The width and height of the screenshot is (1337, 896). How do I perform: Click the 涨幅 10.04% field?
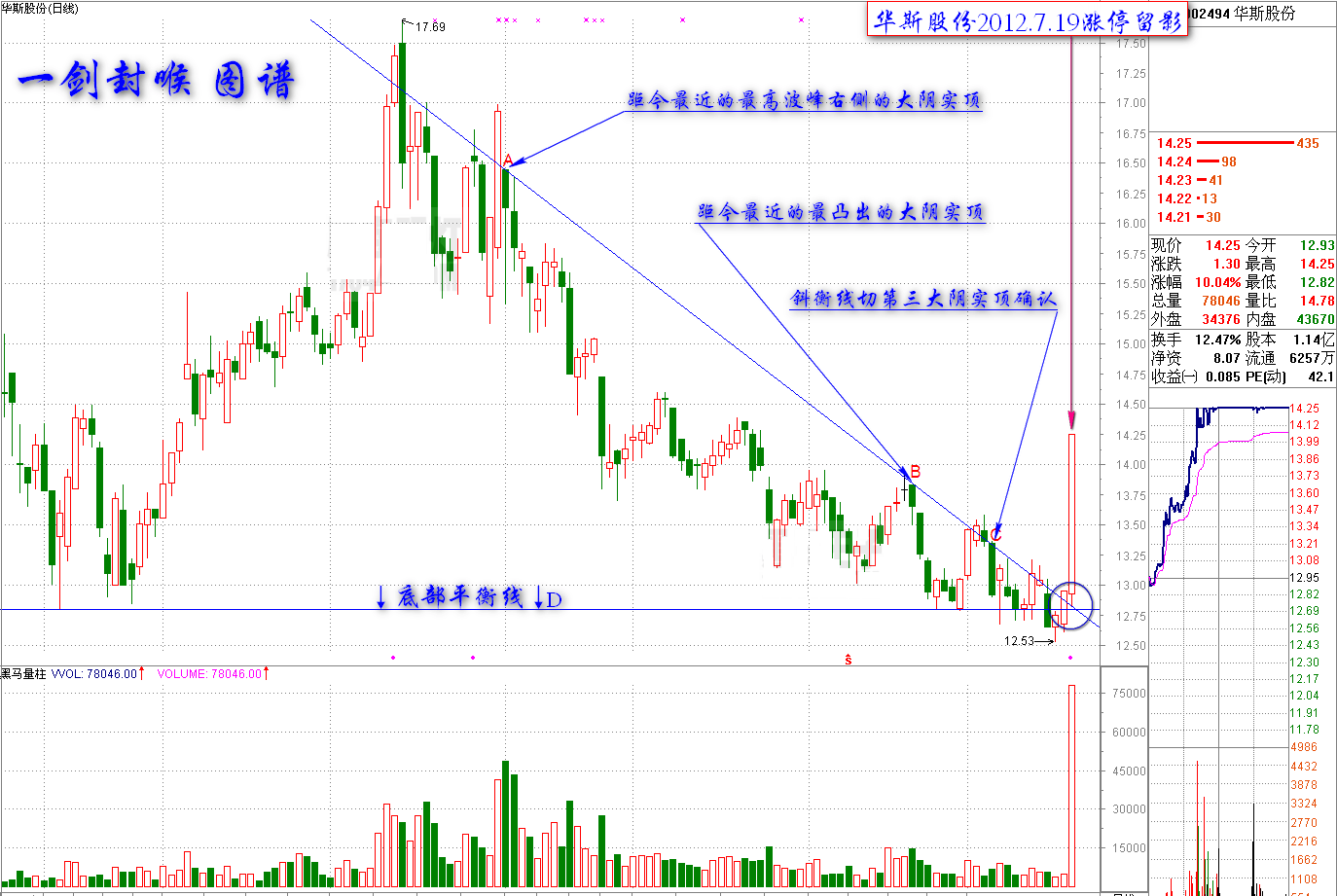[x=1196, y=282]
